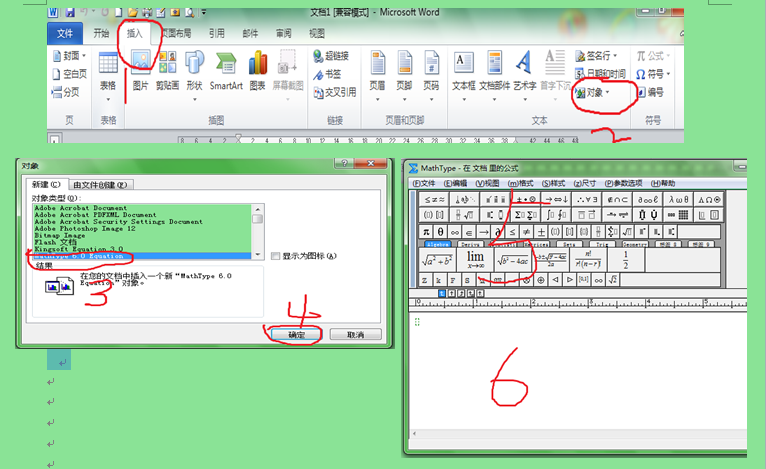Click the ± symbol in MathType small bar
The height and width of the screenshot is (469, 766).
click(541, 232)
